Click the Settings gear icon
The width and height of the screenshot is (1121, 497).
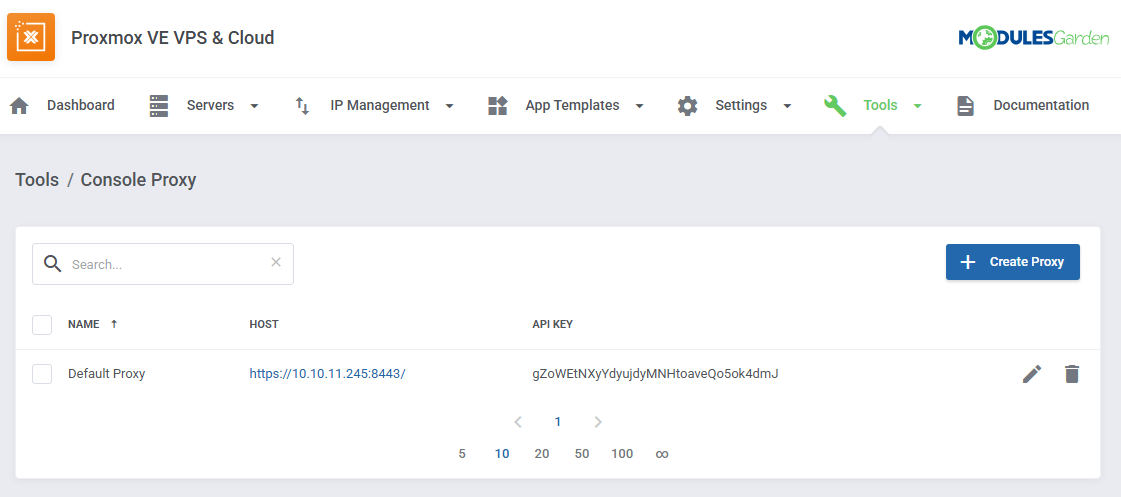pyautogui.click(x=687, y=106)
